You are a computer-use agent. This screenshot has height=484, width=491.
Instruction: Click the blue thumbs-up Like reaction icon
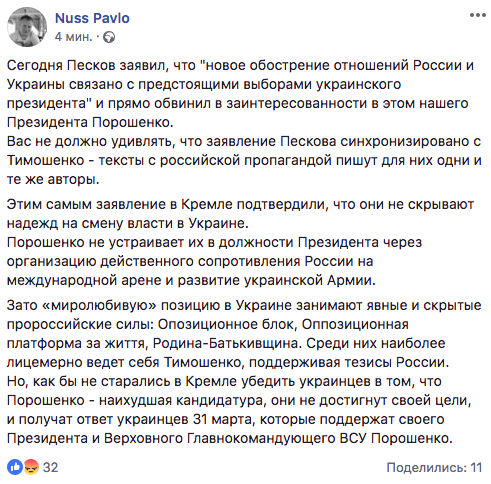15,467
